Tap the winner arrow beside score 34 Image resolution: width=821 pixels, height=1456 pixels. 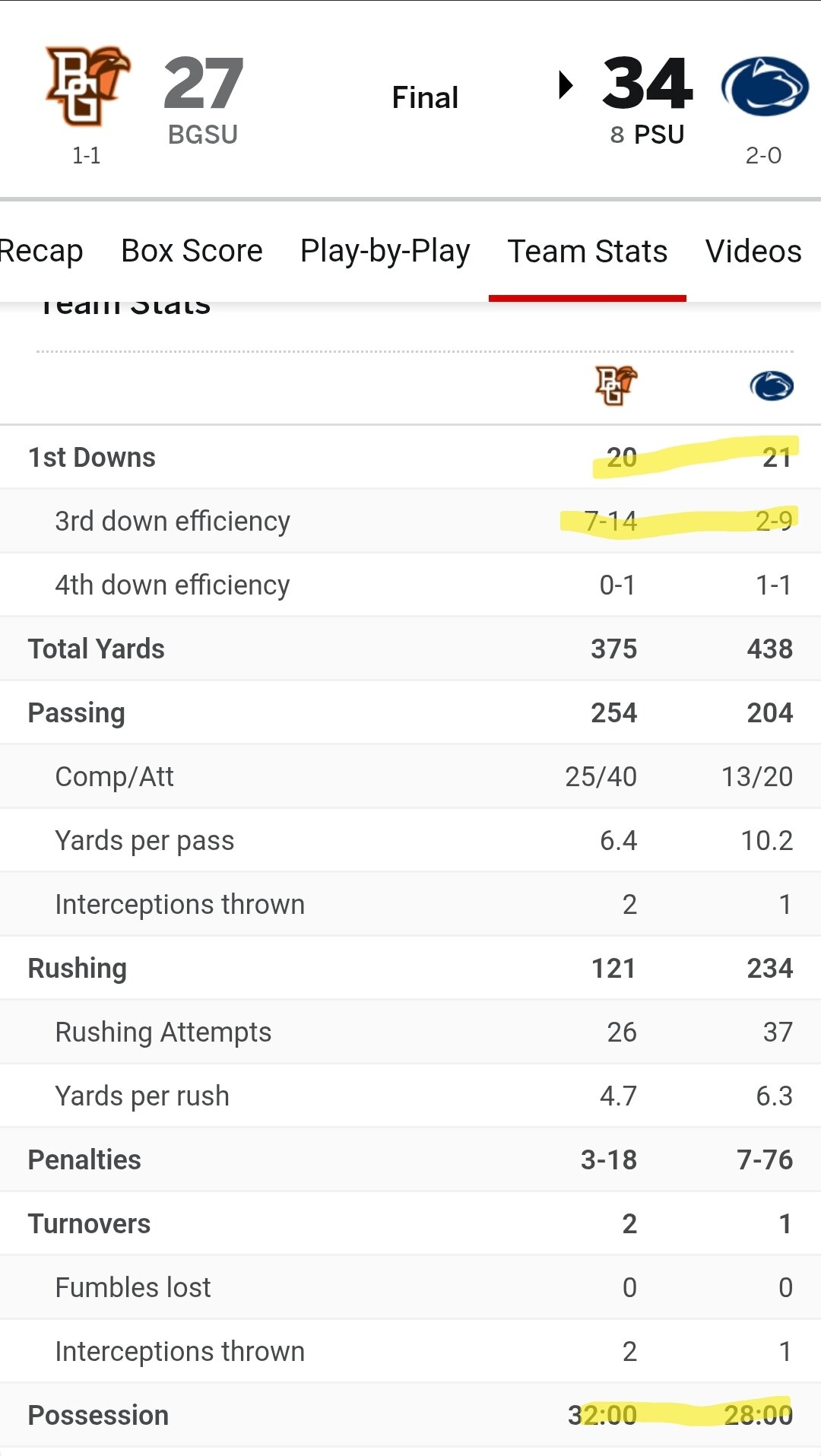click(566, 84)
